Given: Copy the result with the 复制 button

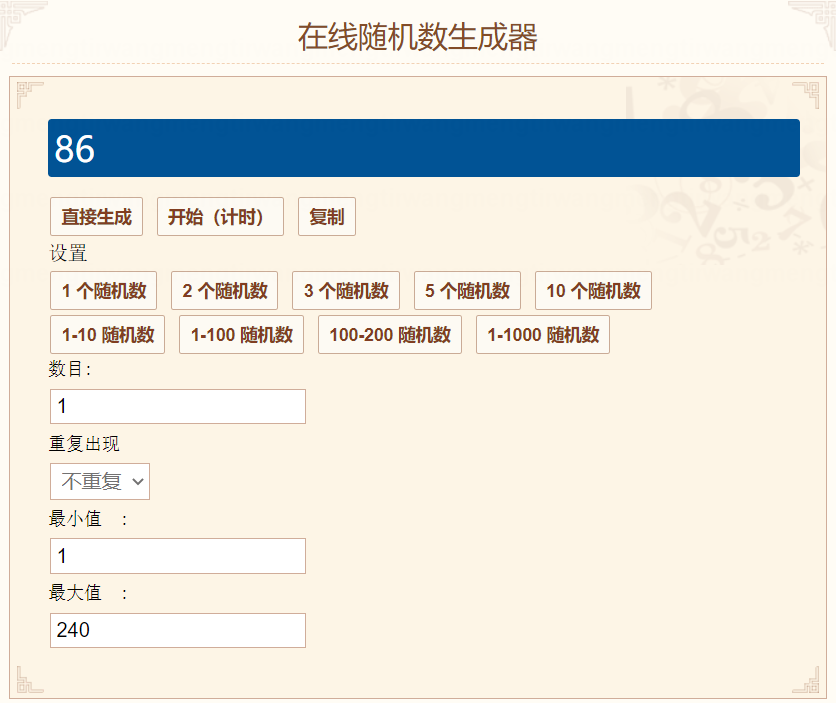Looking at the screenshot, I should [x=326, y=217].
